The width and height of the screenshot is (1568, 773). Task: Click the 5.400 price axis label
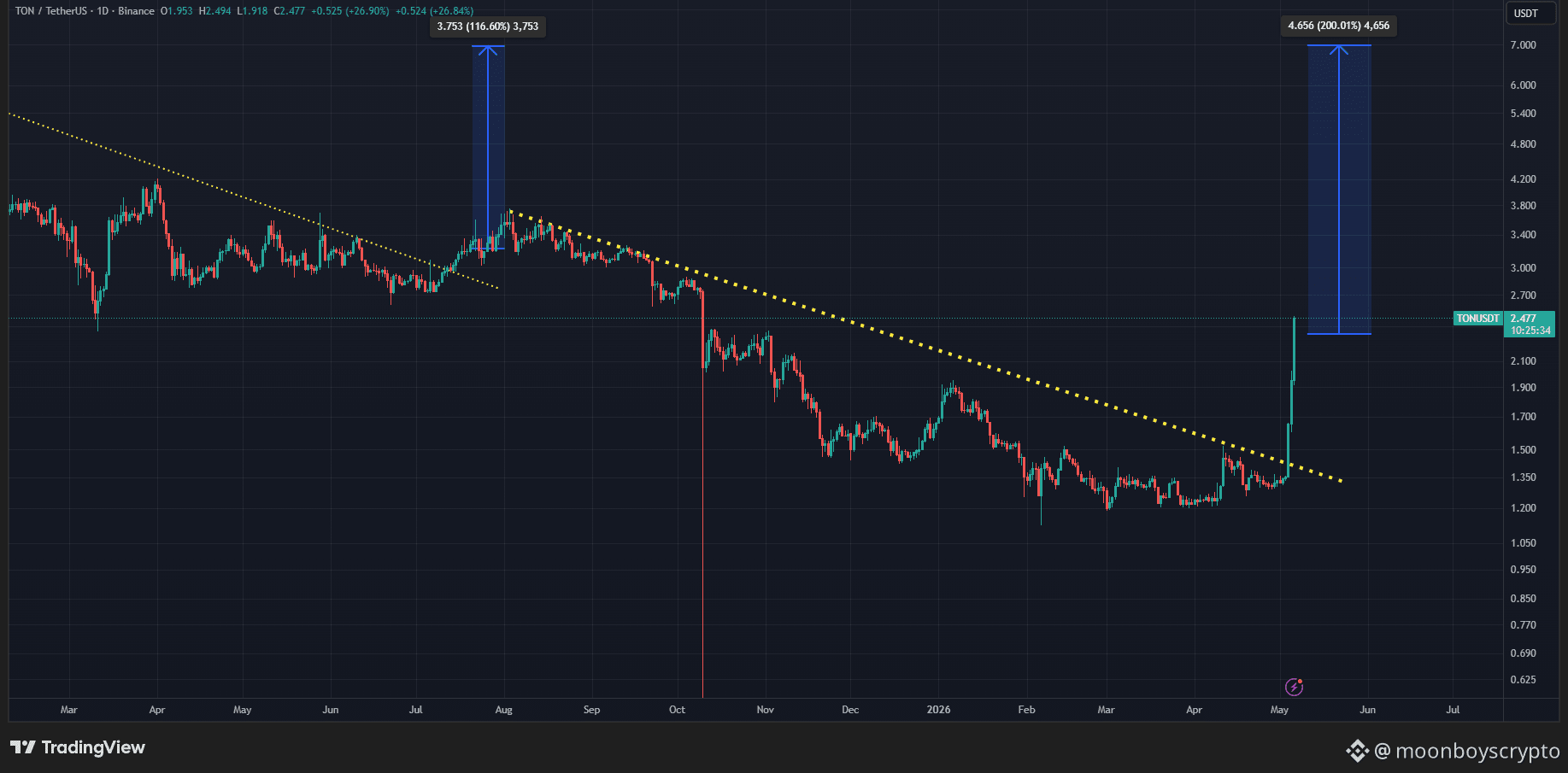1523,114
